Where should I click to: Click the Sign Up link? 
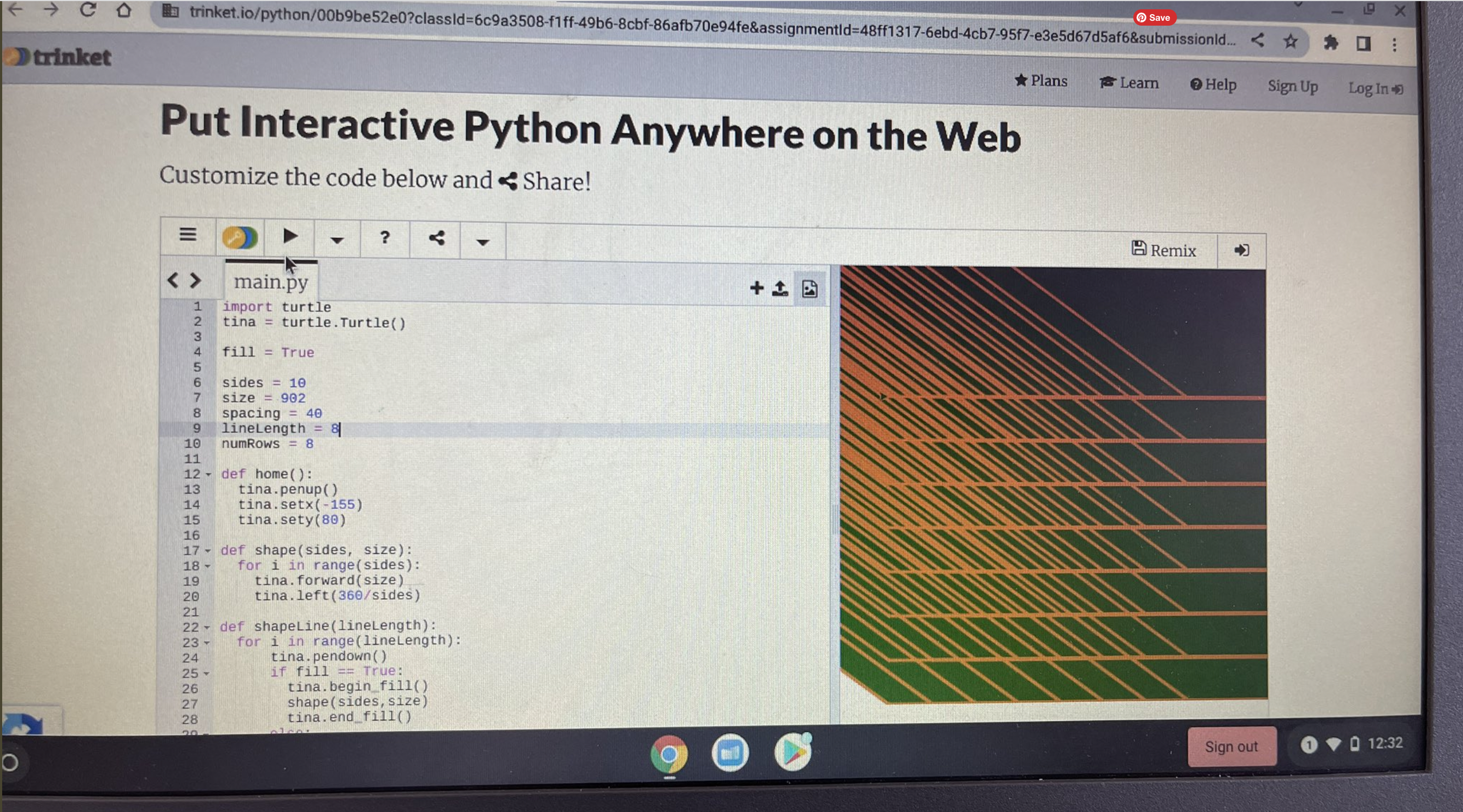point(1293,86)
